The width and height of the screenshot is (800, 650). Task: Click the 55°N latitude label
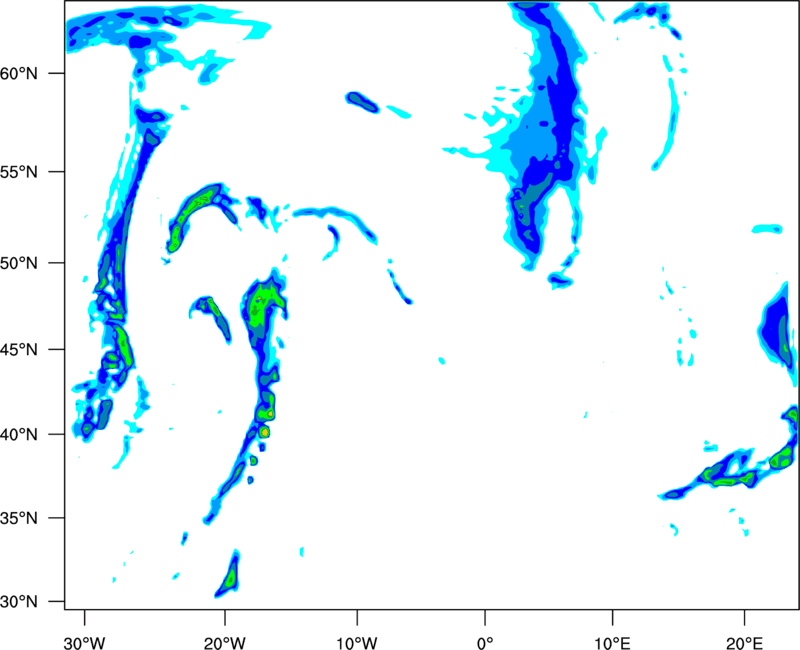(19, 172)
